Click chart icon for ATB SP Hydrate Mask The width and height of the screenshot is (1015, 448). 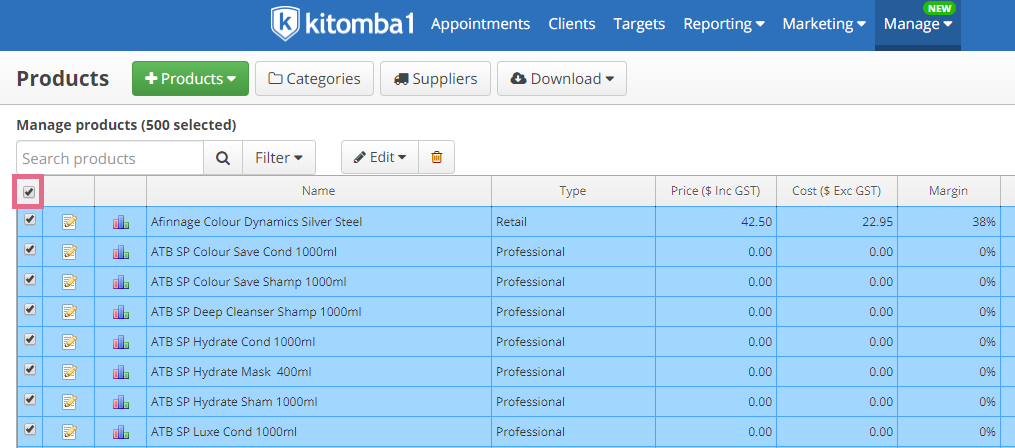(x=120, y=372)
